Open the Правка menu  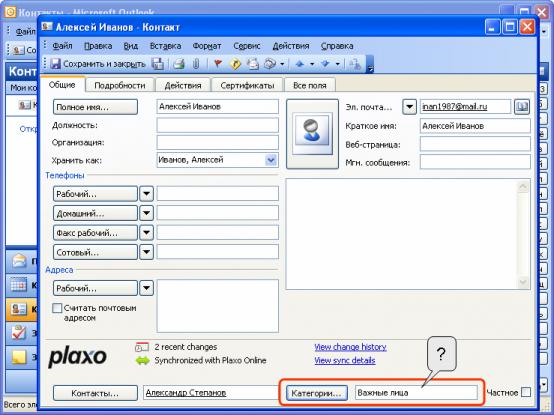(98, 46)
